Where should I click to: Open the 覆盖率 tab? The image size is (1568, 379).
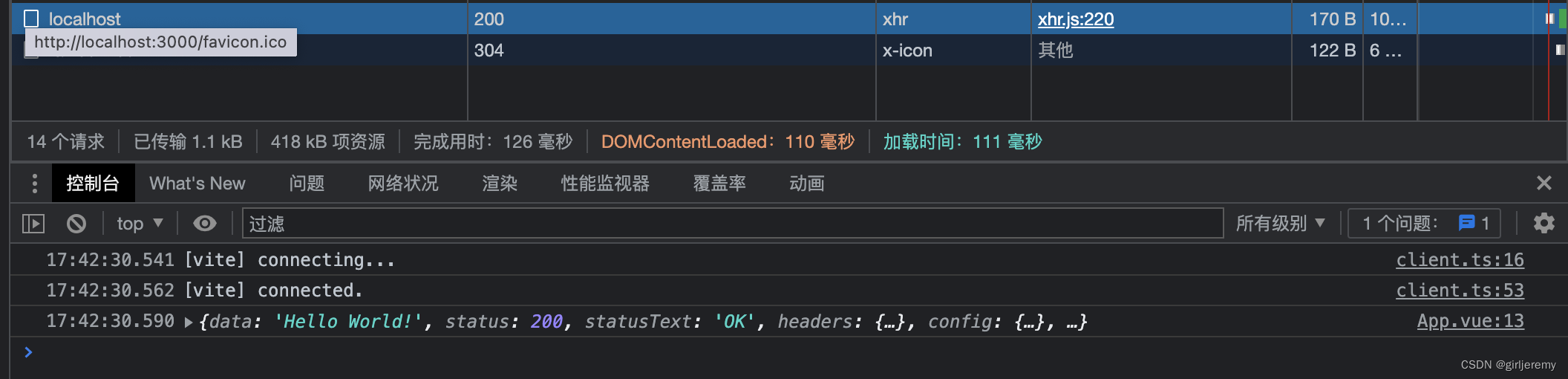(x=719, y=183)
